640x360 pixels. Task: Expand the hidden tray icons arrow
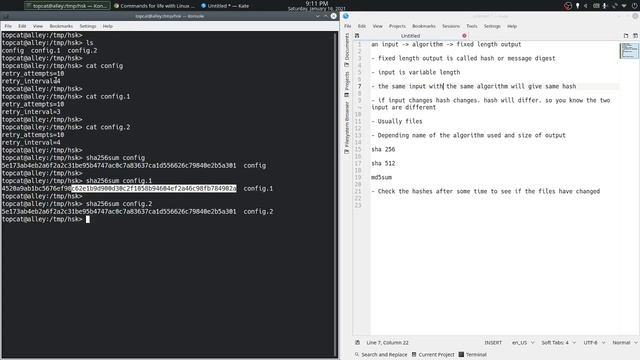tap(624, 6)
